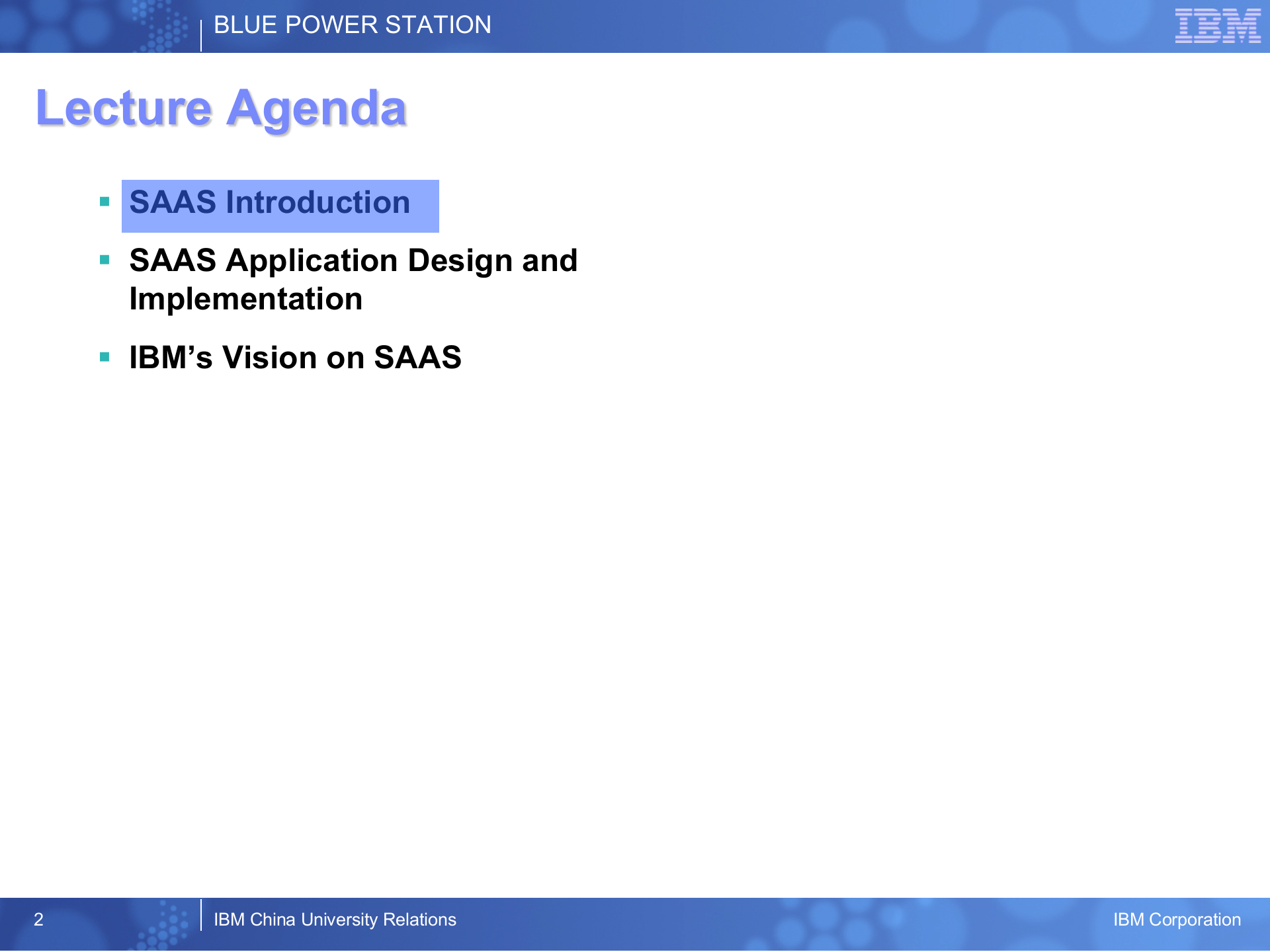Click the word Implementation on second line
This screenshot has height=952, width=1270.
pos(246,299)
